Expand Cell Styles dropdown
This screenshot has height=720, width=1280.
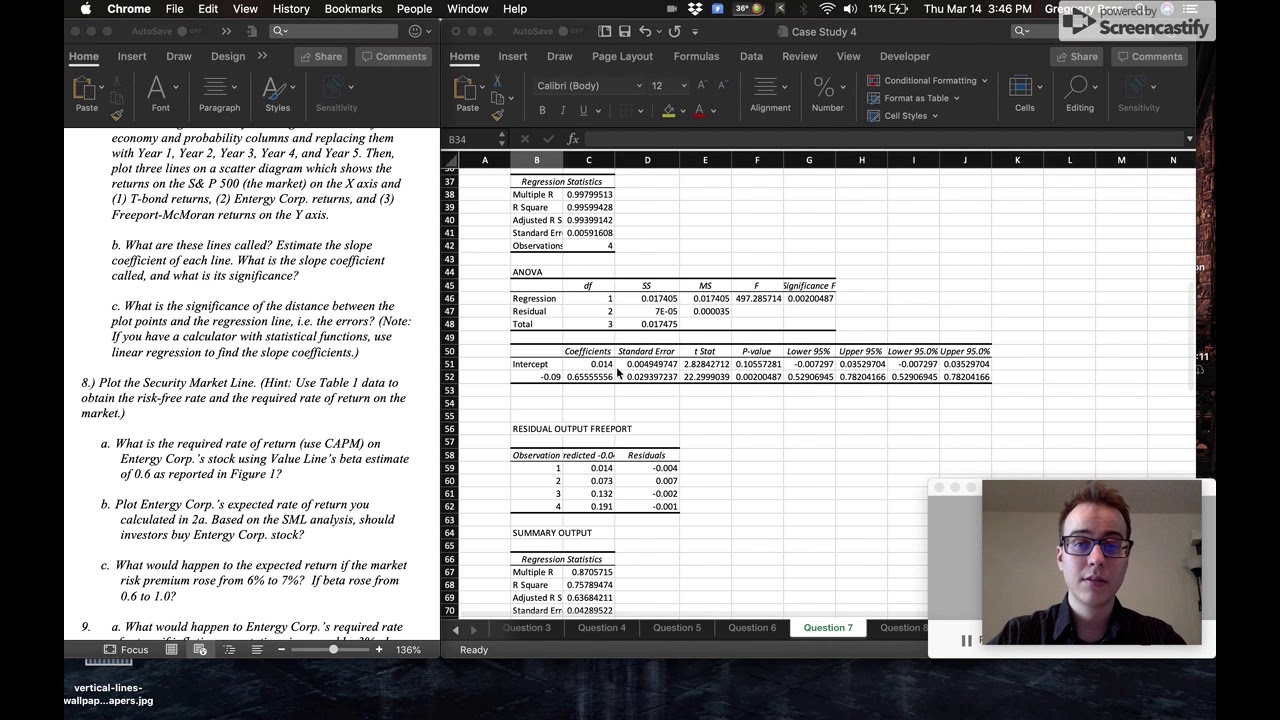tap(934, 116)
